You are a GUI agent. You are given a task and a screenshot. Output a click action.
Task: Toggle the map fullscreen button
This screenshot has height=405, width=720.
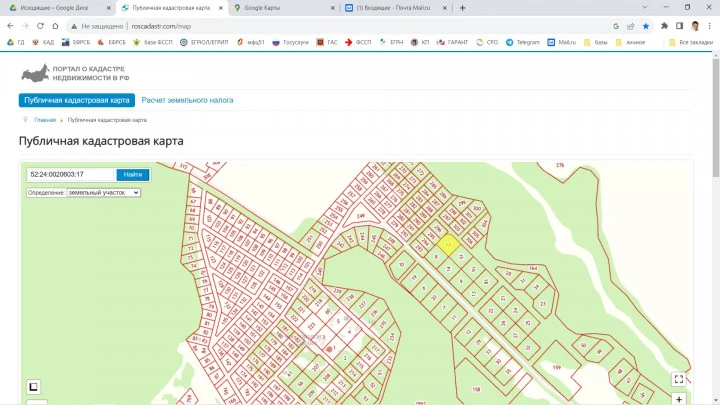pos(679,379)
